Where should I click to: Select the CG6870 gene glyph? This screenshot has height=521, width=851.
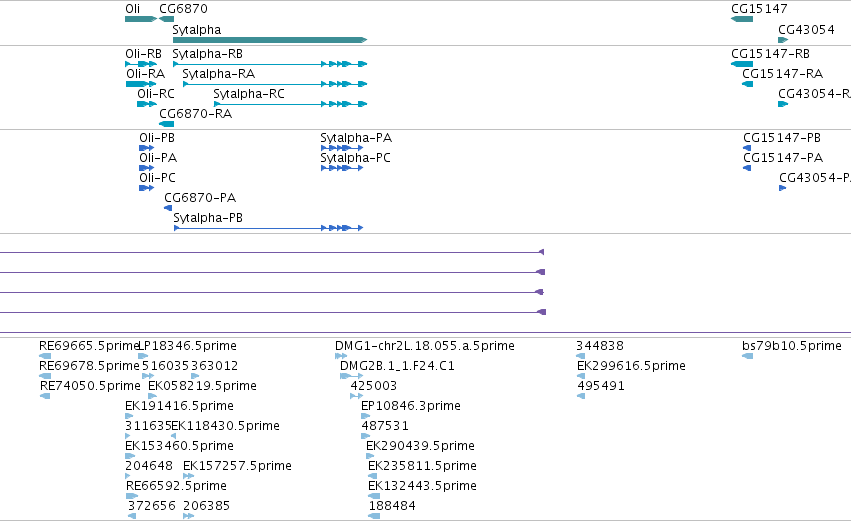click(x=166, y=19)
